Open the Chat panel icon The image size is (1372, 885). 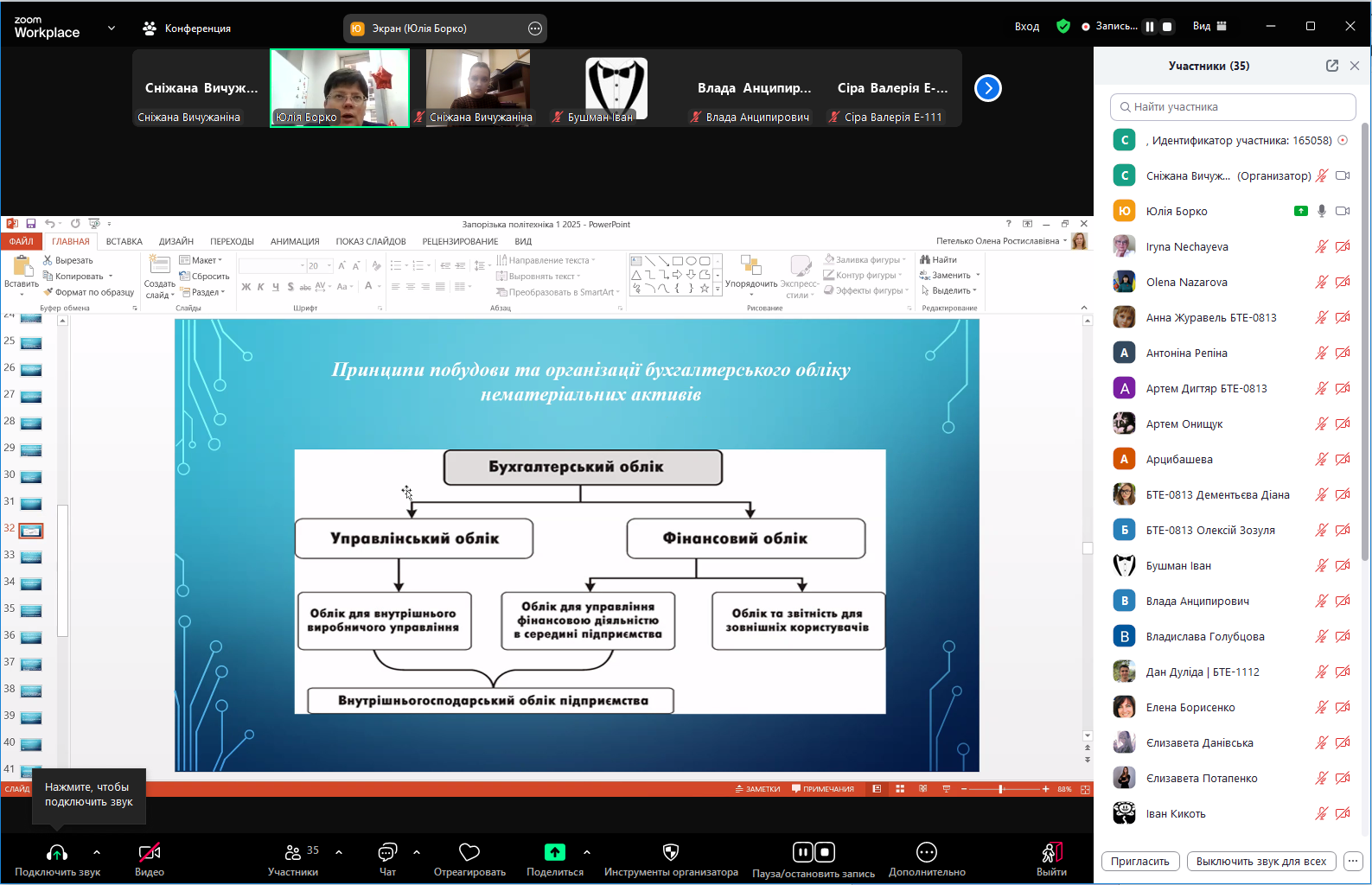387,853
